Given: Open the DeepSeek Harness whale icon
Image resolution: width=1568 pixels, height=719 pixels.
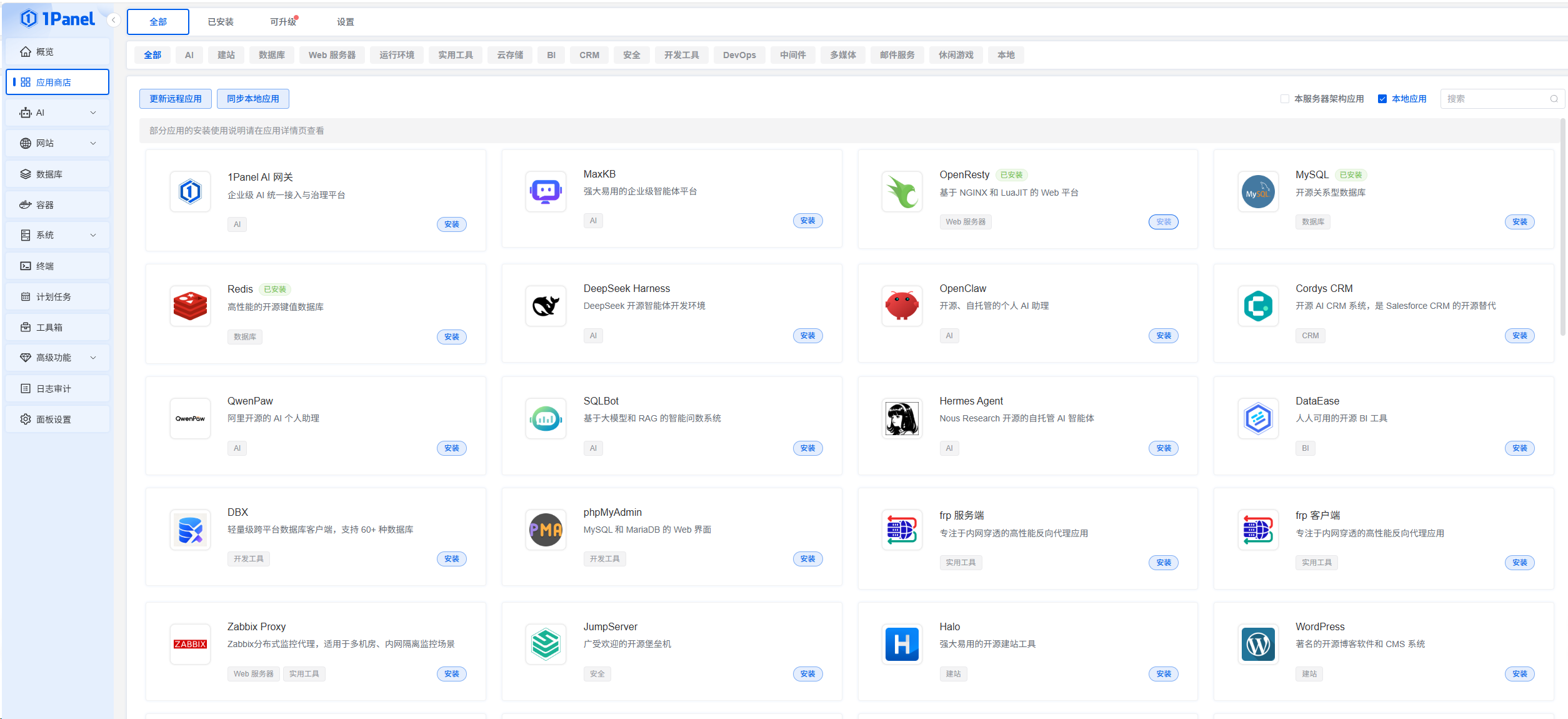Looking at the screenshot, I should (546, 306).
